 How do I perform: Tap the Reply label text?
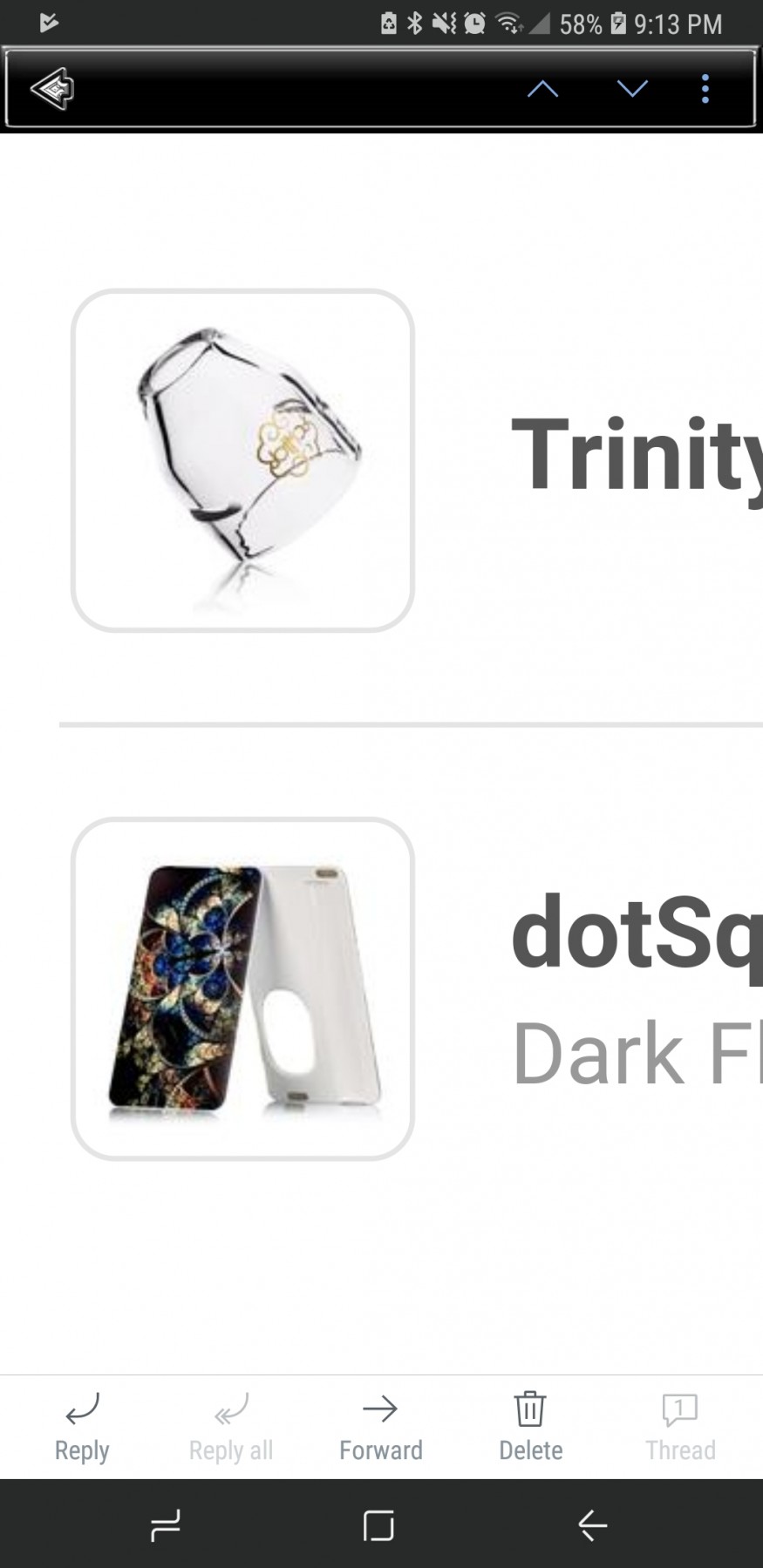(x=82, y=1450)
